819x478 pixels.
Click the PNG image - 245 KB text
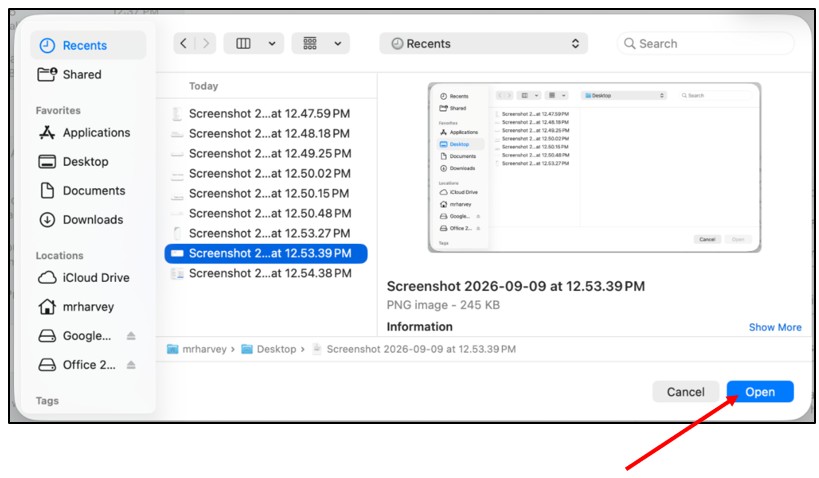[x=443, y=305]
